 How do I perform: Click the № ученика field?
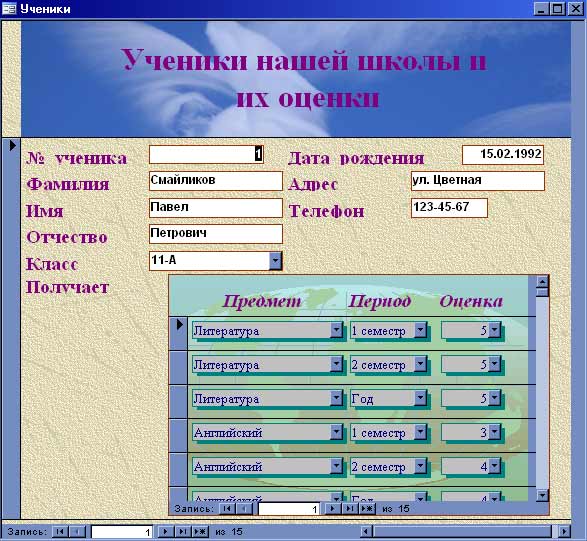pyautogui.click(x=206, y=154)
